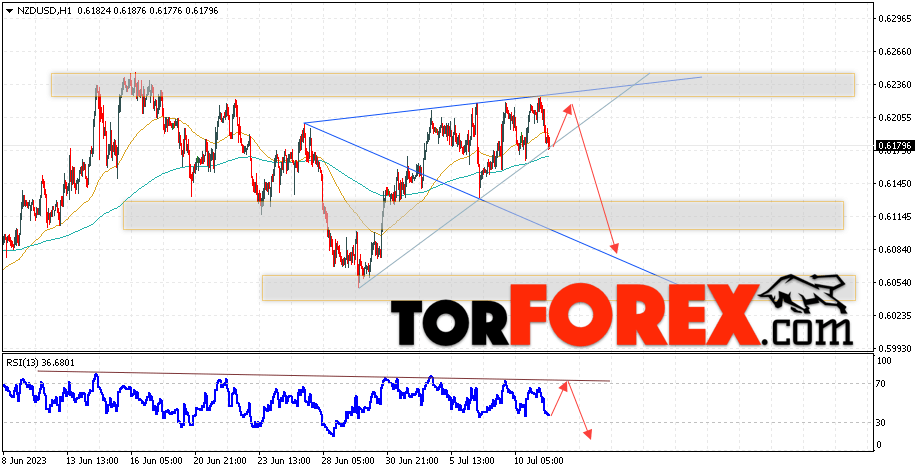Click the RSI scale value 100
Screen dimensions: 919x472
pyautogui.click(x=885, y=361)
